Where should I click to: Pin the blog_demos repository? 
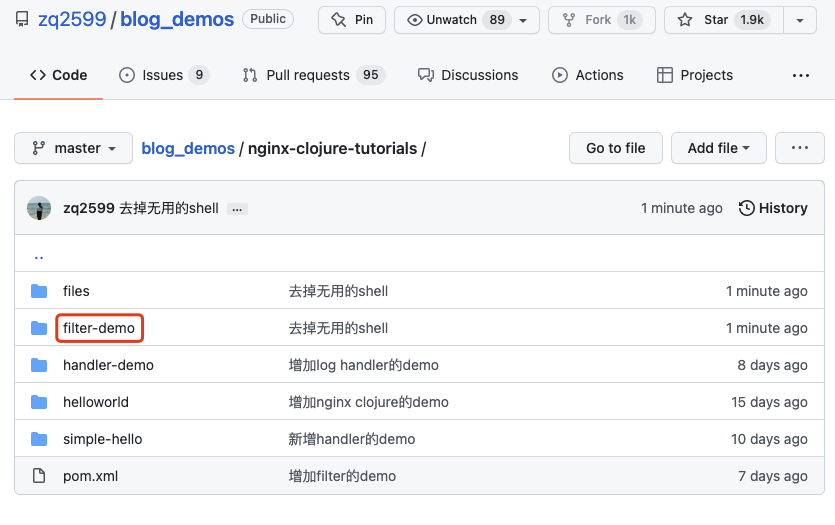pyautogui.click(x=351, y=20)
